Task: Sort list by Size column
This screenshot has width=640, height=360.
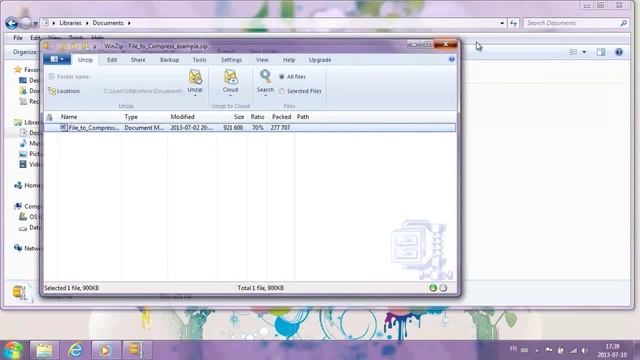Action: coord(239,117)
